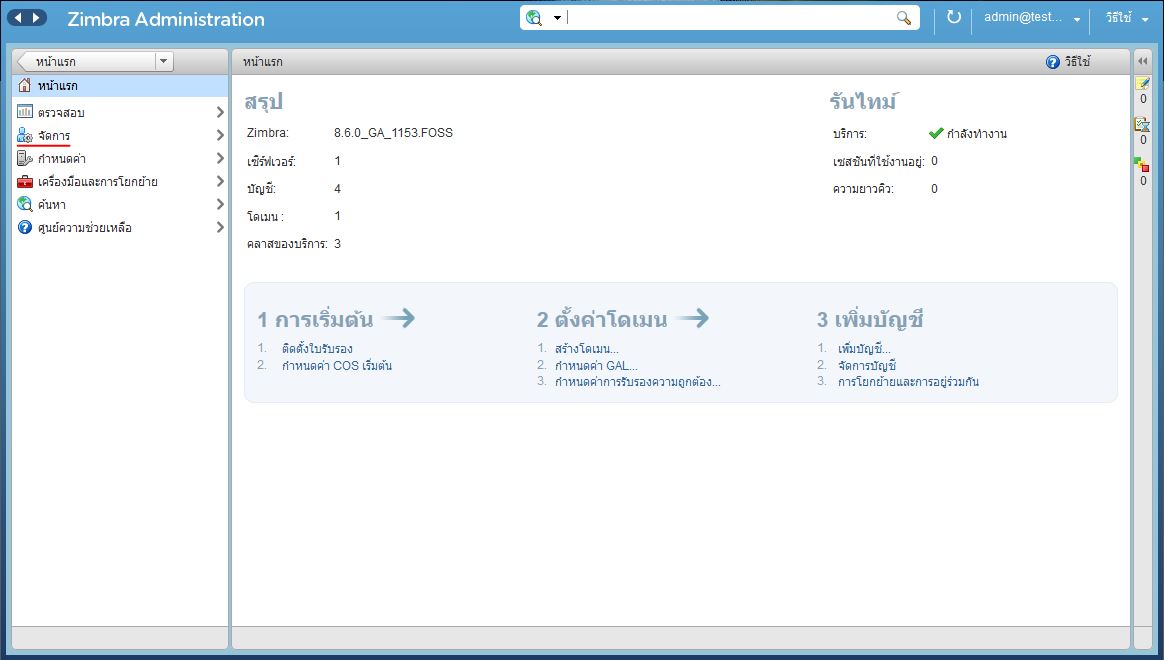Click the เซสชันที่ใช้งานอยู่: label

click(x=879, y=161)
